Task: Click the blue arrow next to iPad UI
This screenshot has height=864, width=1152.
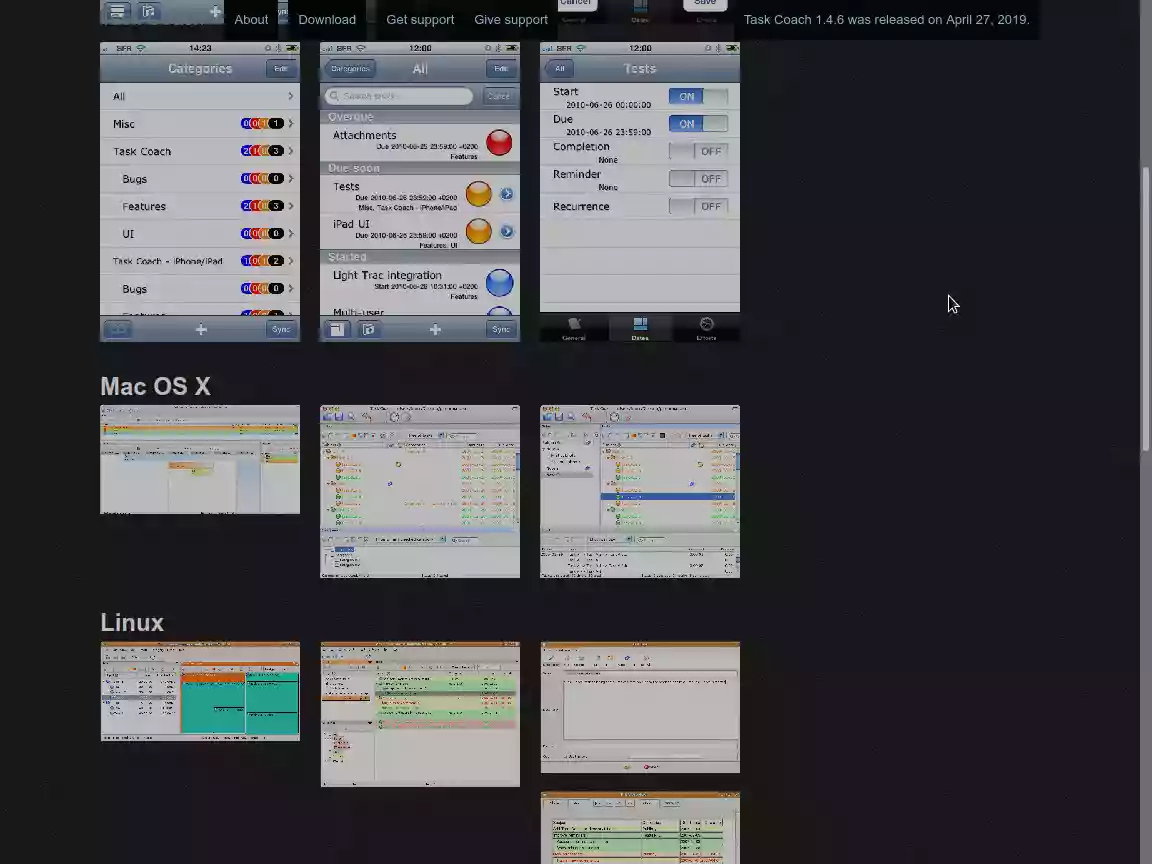Action: (x=507, y=231)
